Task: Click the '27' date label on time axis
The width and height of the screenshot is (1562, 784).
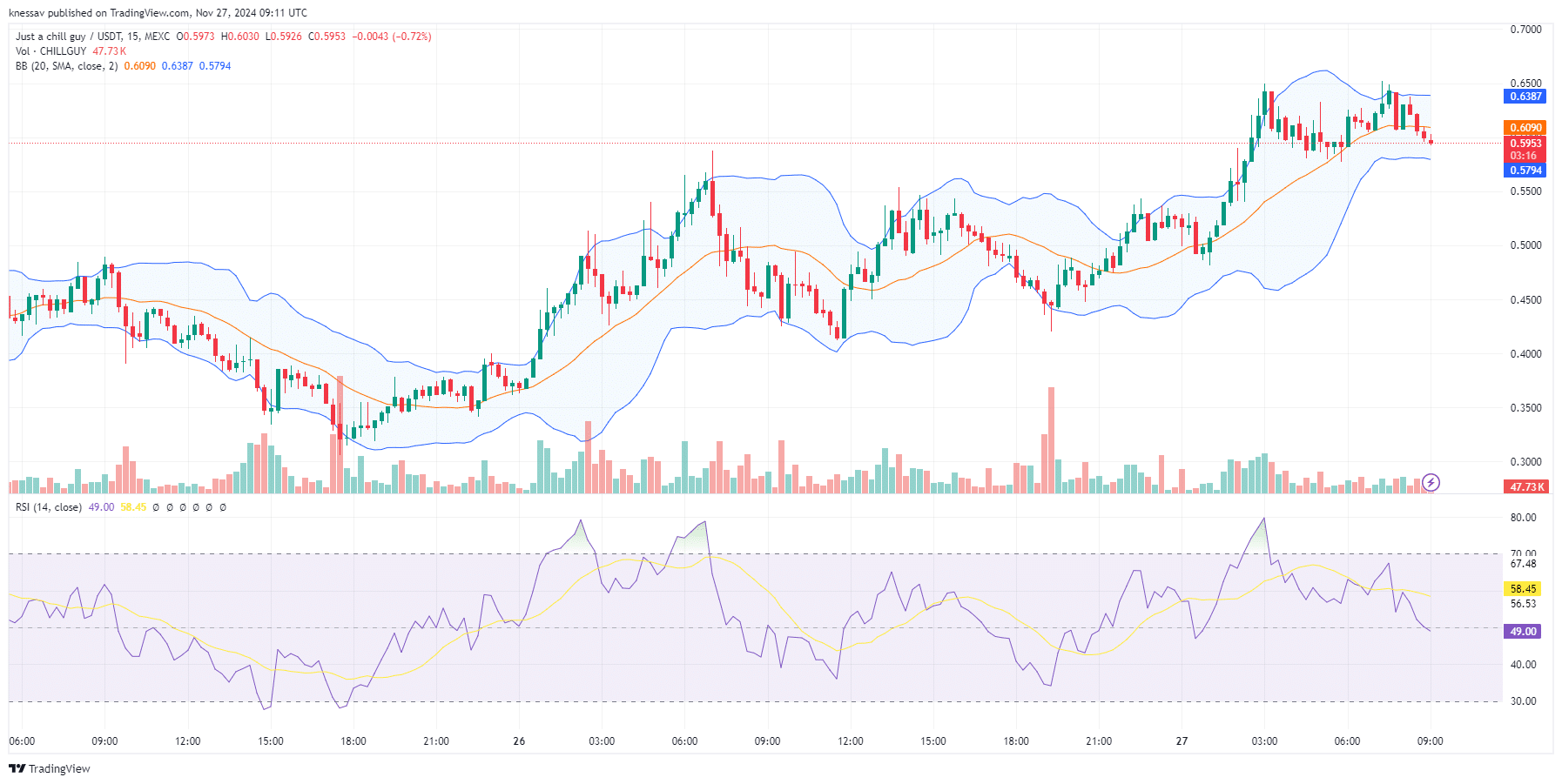Action: (x=1182, y=741)
